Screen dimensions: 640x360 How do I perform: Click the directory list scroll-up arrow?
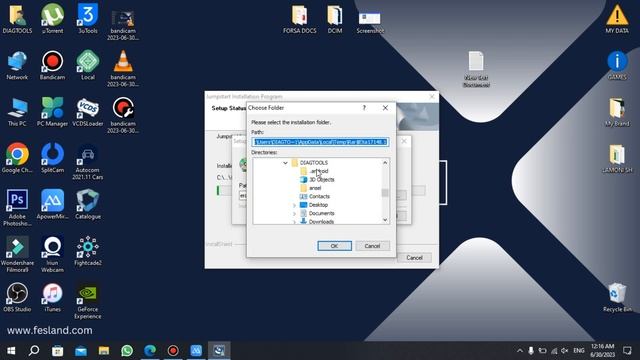[385, 162]
